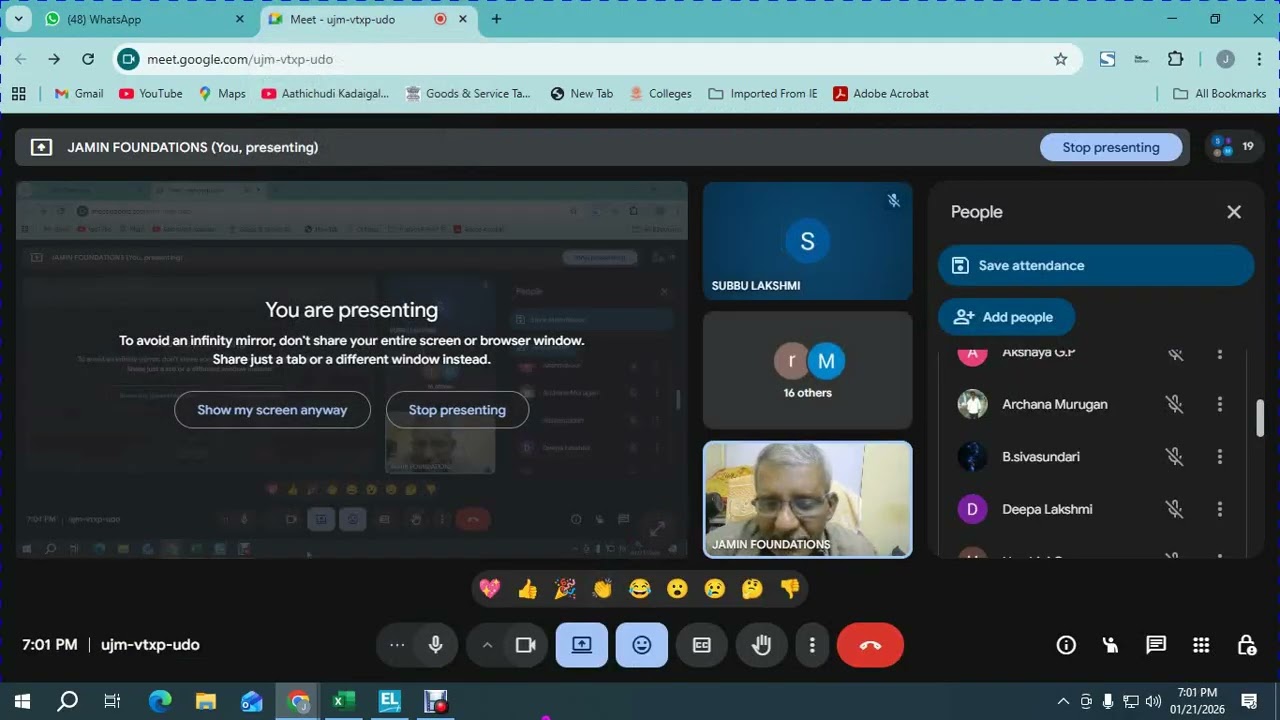Viewport: 1280px width, 720px height.
Task: Mute Deepa Lakshmi's microphone
Action: coord(1175,509)
